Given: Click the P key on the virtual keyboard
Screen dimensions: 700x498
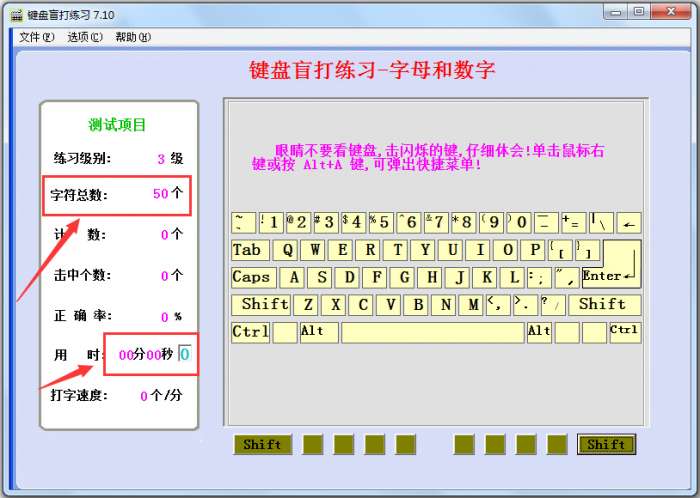Looking at the screenshot, I should coord(535,250).
